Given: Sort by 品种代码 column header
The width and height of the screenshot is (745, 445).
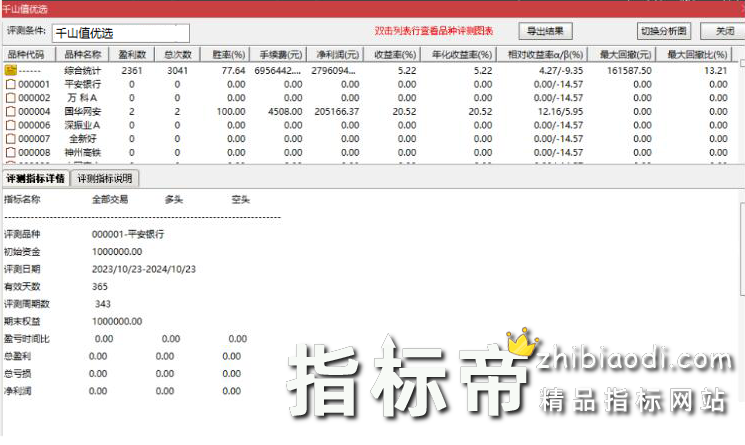Looking at the screenshot, I should (x=29, y=55).
